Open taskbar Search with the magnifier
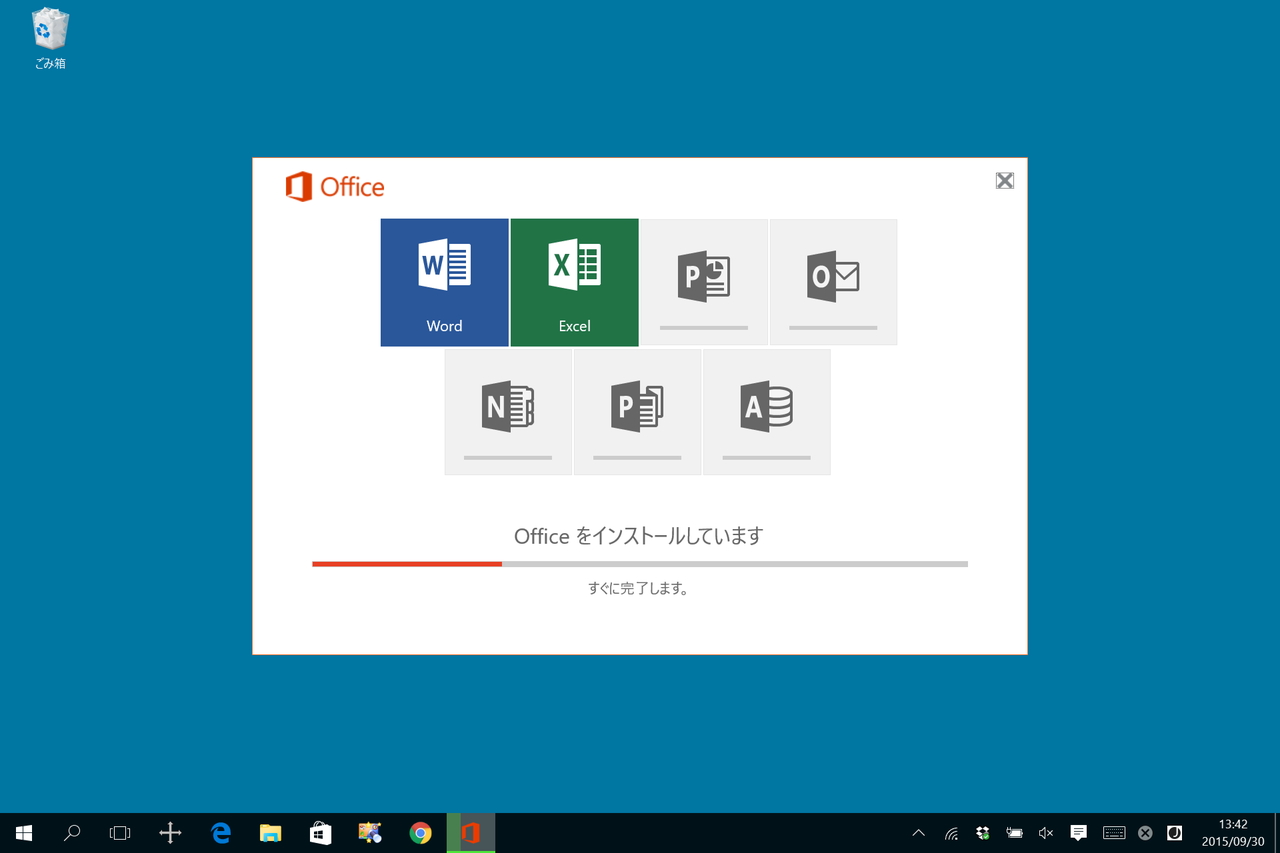 point(71,832)
